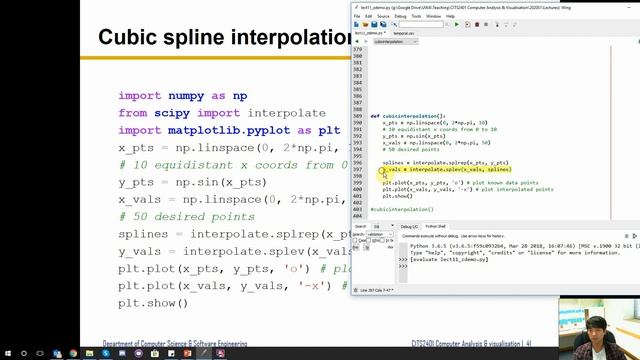This screenshot has height=360, width=640.
Task: Open the bottom-left panel tab menu arrow
Action: (x=392, y=226)
